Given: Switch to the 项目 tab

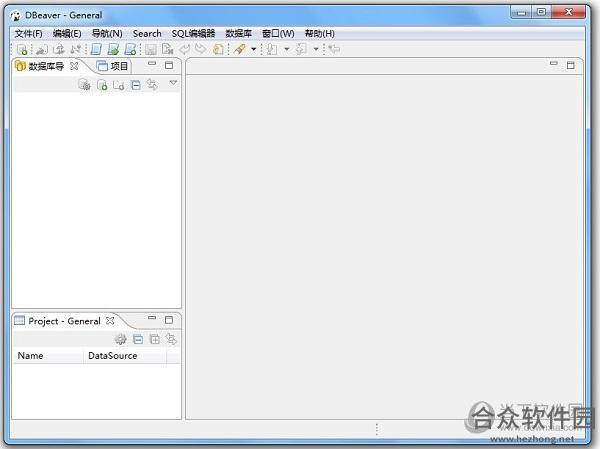Looking at the screenshot, I should pyautogui.click(x=112, y=66).
